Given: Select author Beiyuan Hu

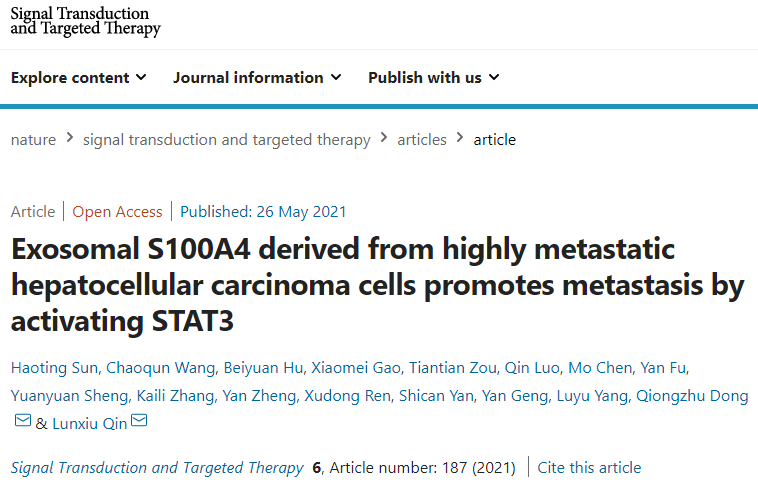Looking at the screenshot, I should click(x=263, y=368).
